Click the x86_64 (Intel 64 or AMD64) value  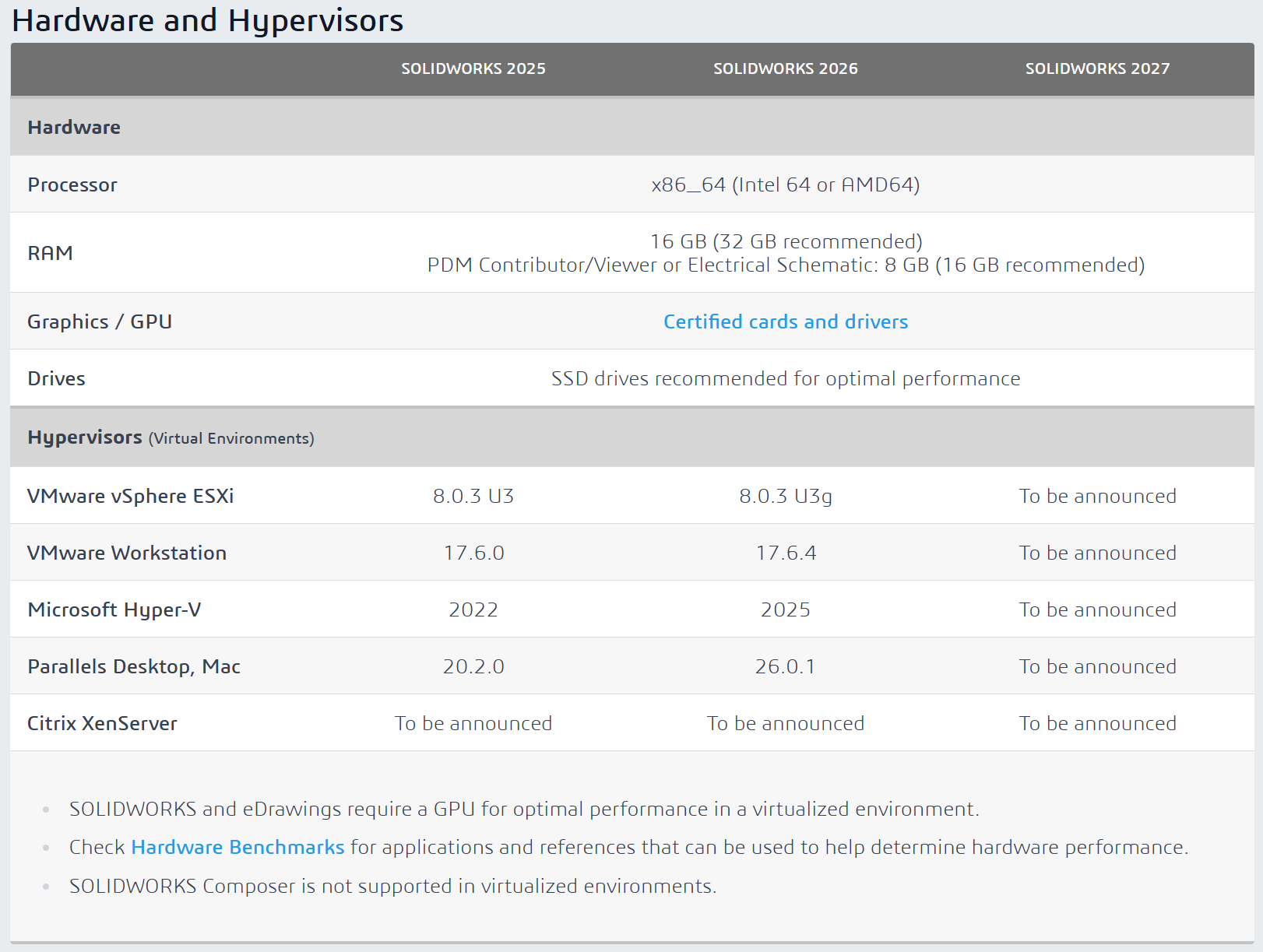[x=786, y=184]
